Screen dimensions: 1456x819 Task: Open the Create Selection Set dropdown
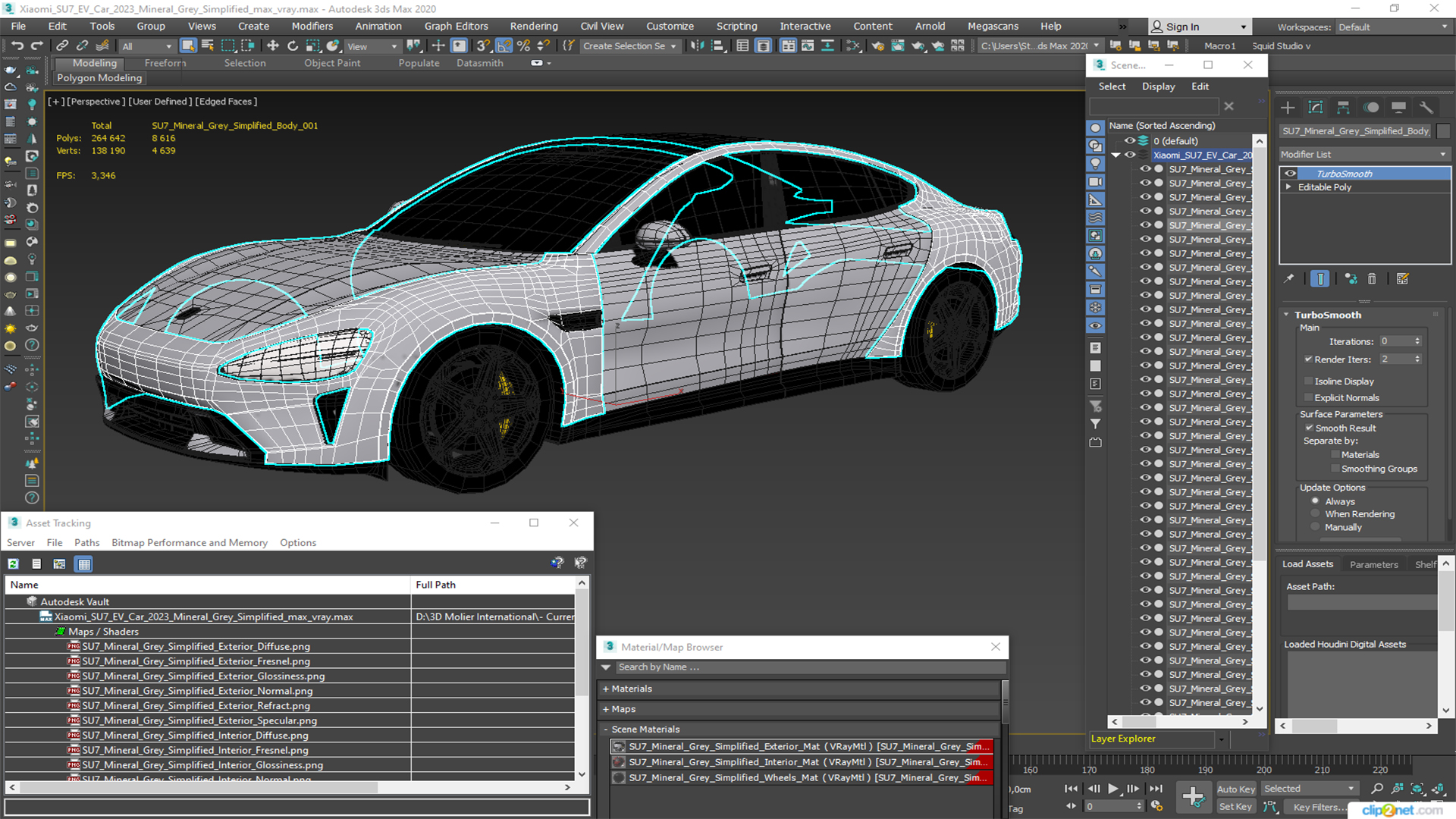629,46
